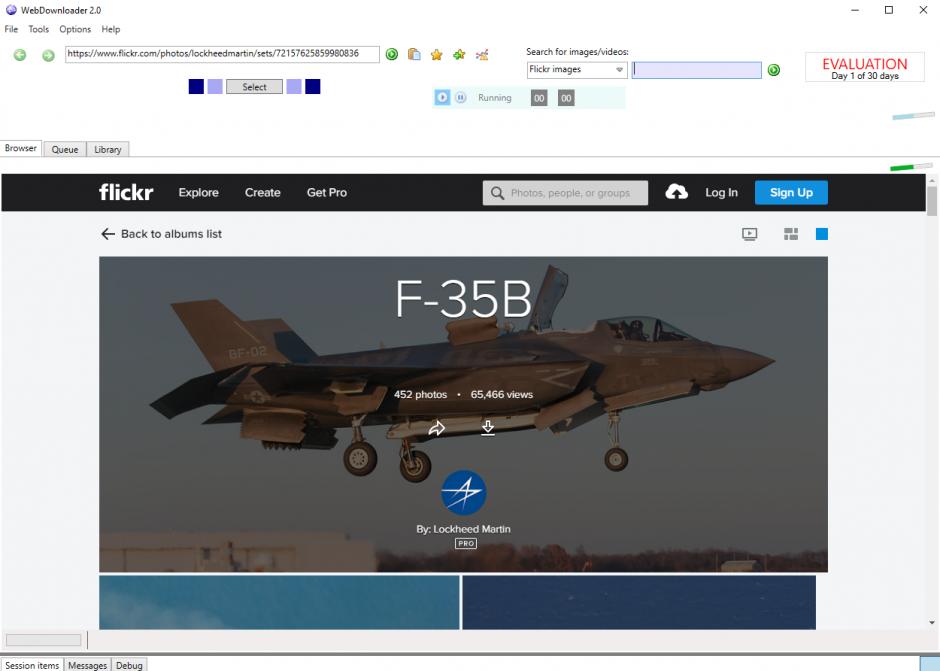940x671 pixels.
Task: Click the yellow star favorites icon
Action: coord(436,55)
